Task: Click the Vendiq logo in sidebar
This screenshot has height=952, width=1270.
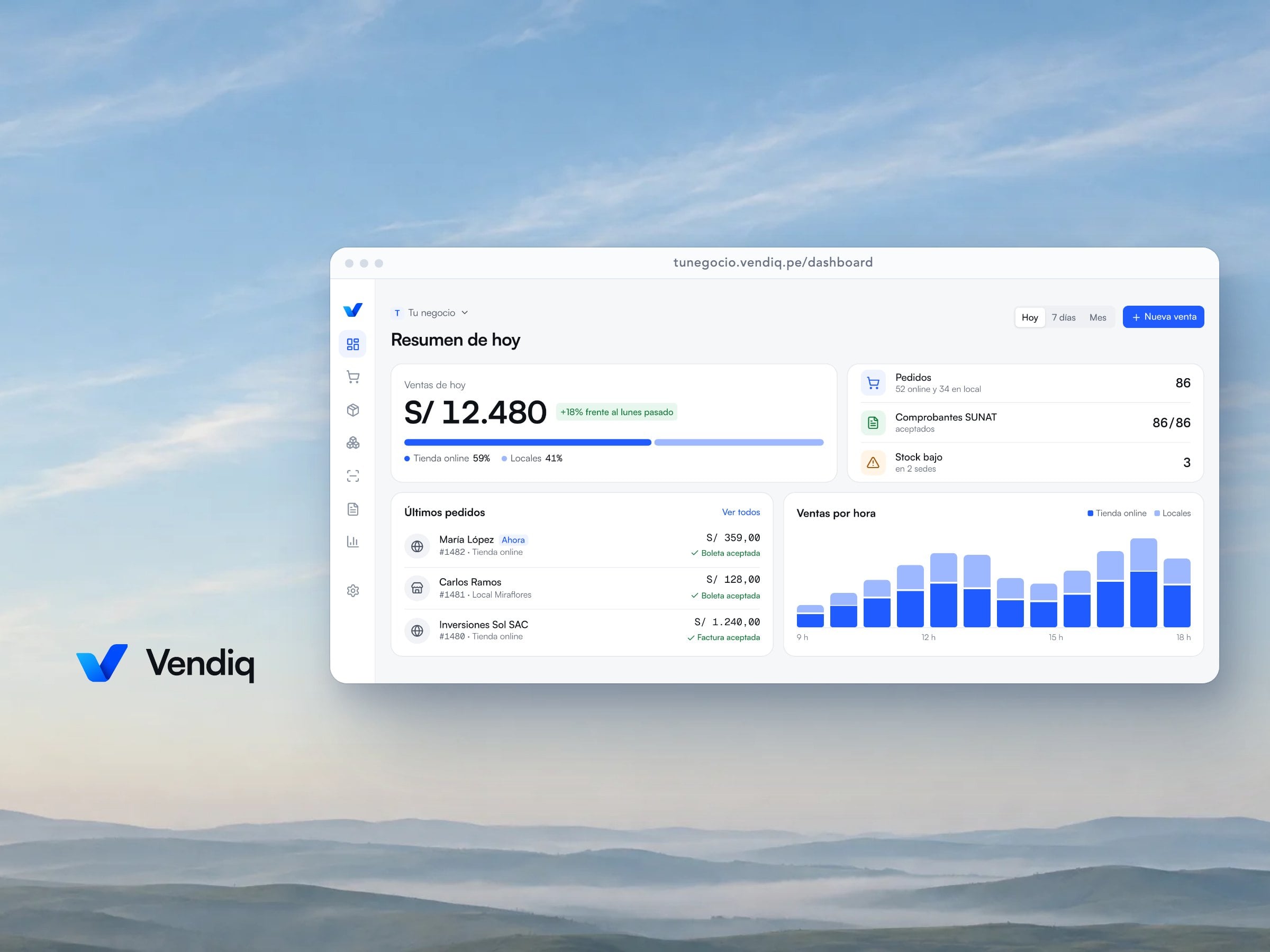Action: [x=352, y=310]
